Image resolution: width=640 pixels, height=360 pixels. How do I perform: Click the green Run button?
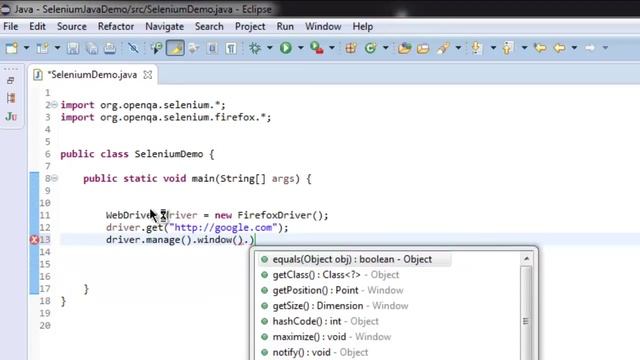coord(286,48)
